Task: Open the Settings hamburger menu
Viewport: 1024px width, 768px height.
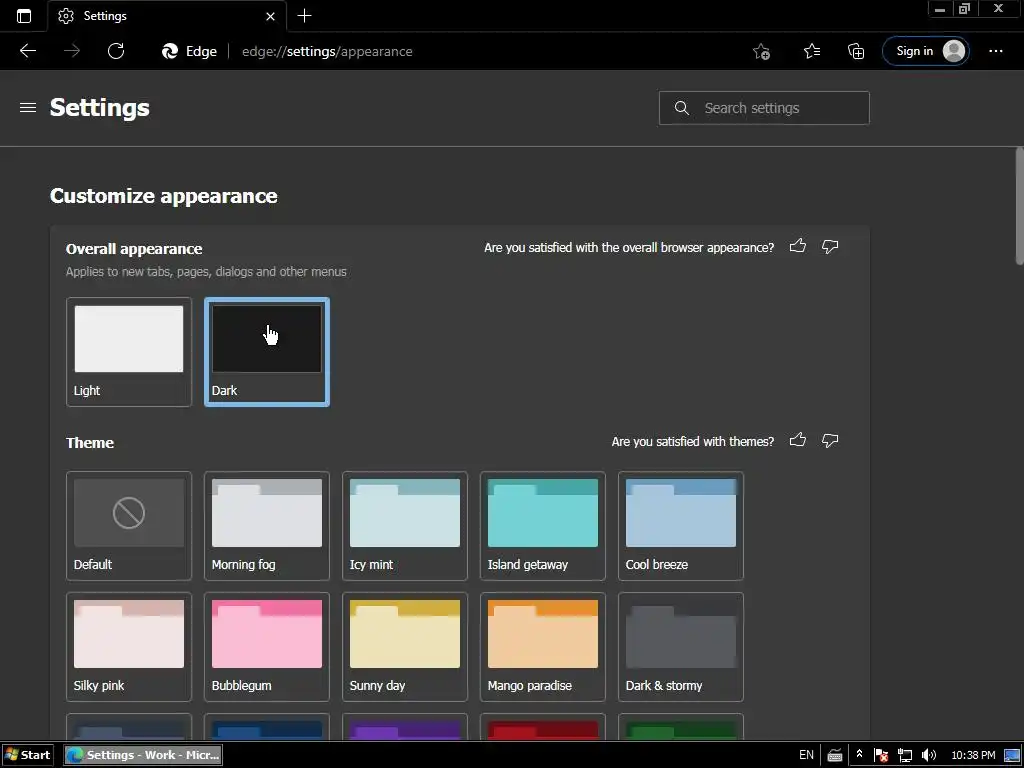Action: 28,107
